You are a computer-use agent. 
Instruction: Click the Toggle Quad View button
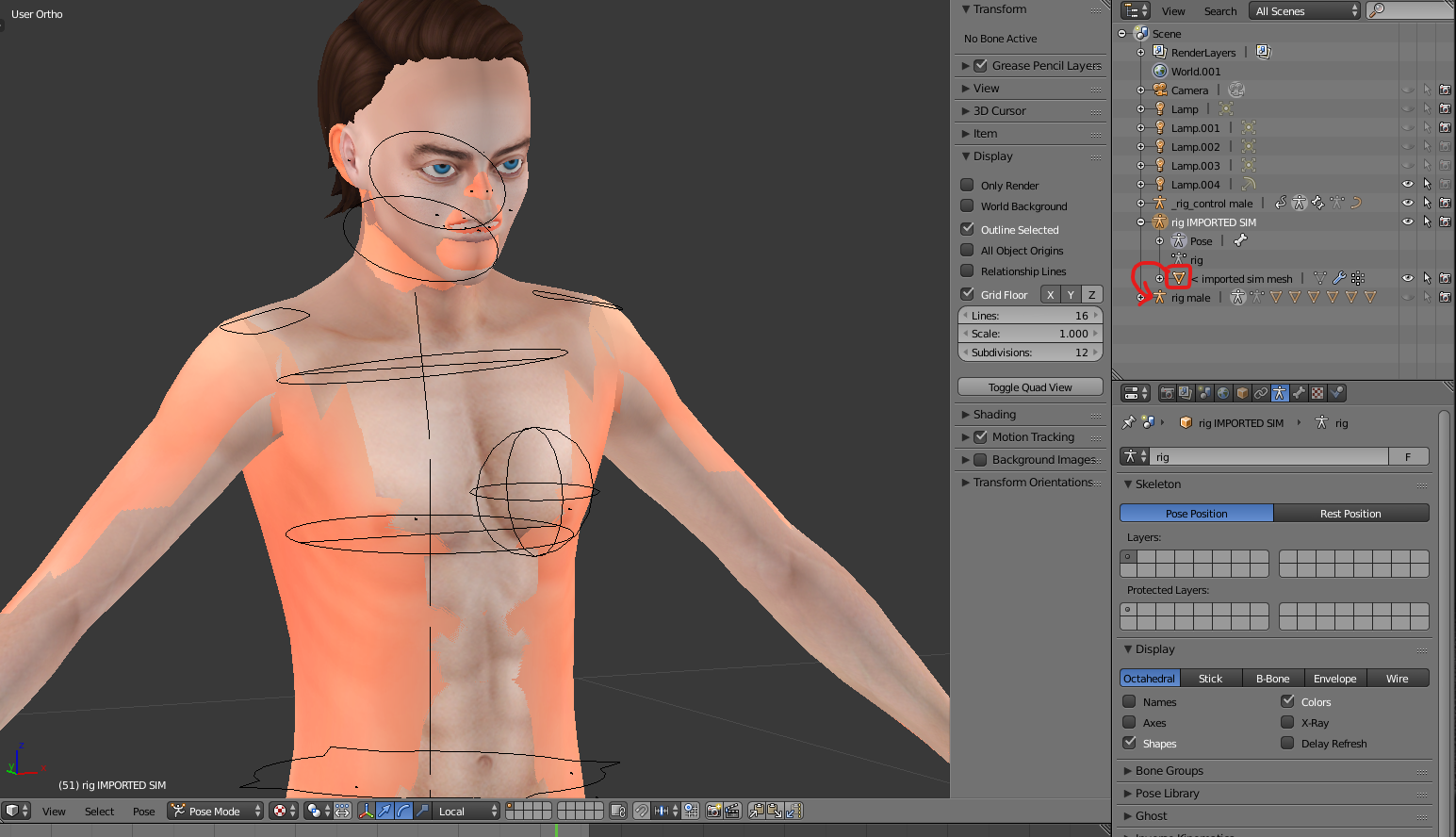tap(1030, 386)
